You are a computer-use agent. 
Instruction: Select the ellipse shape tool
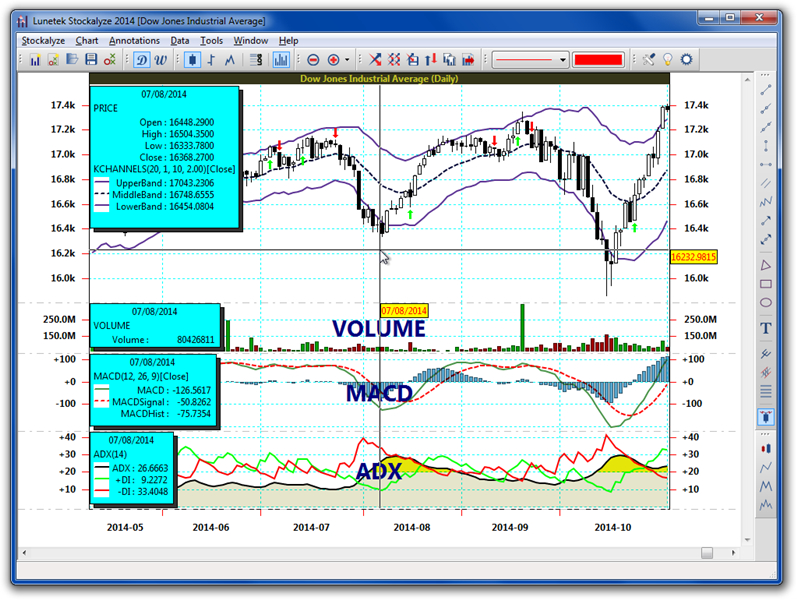[x=766, y=303]
